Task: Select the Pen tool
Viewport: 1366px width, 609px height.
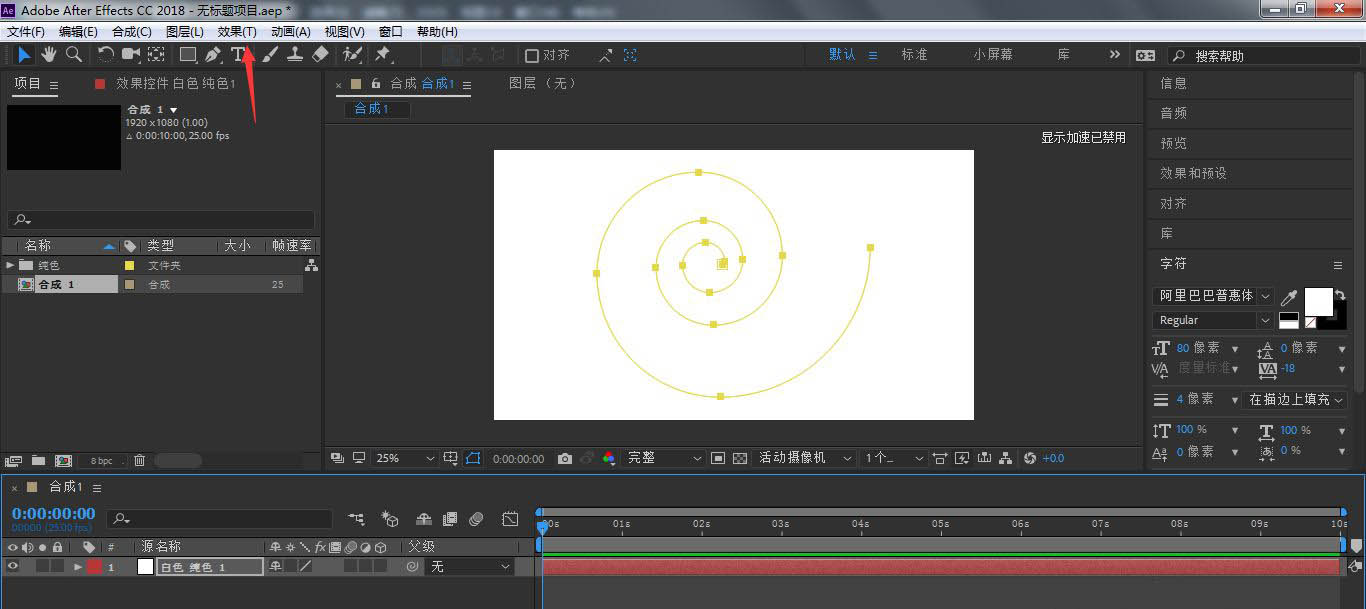Action: point(213,55)
